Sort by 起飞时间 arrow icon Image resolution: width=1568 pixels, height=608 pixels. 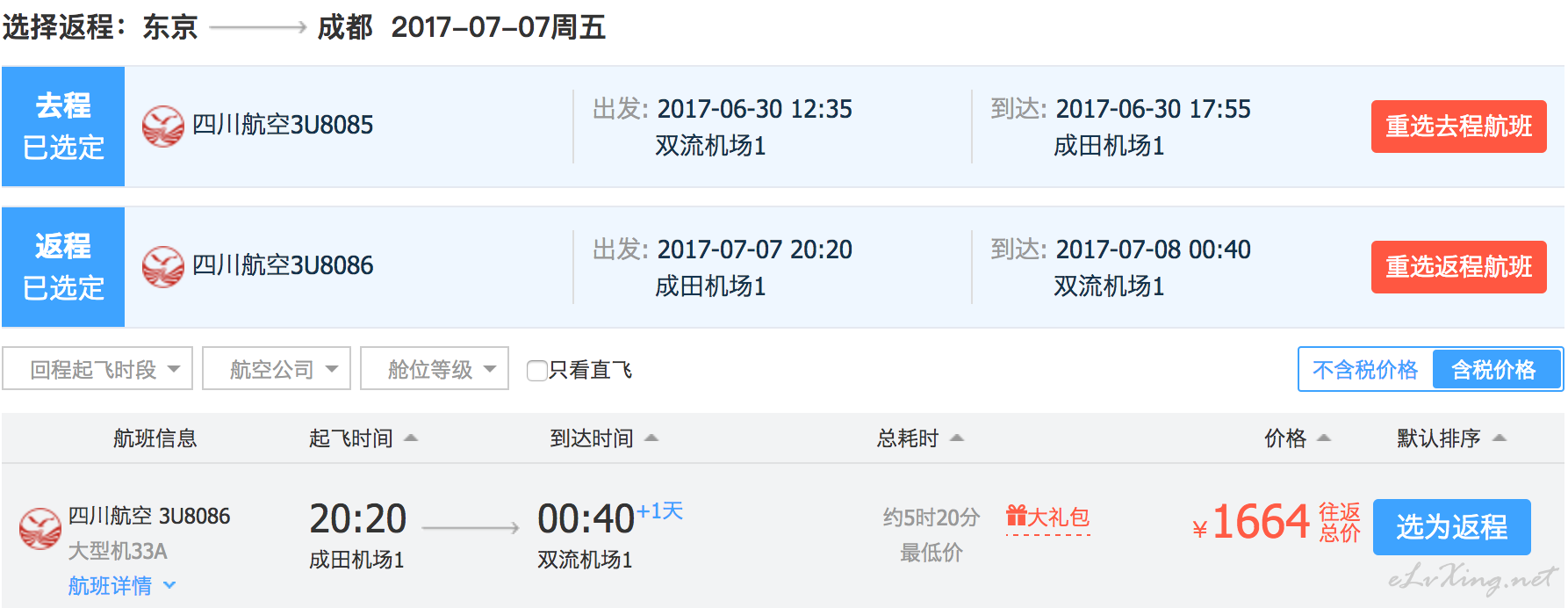pos(410,438)
